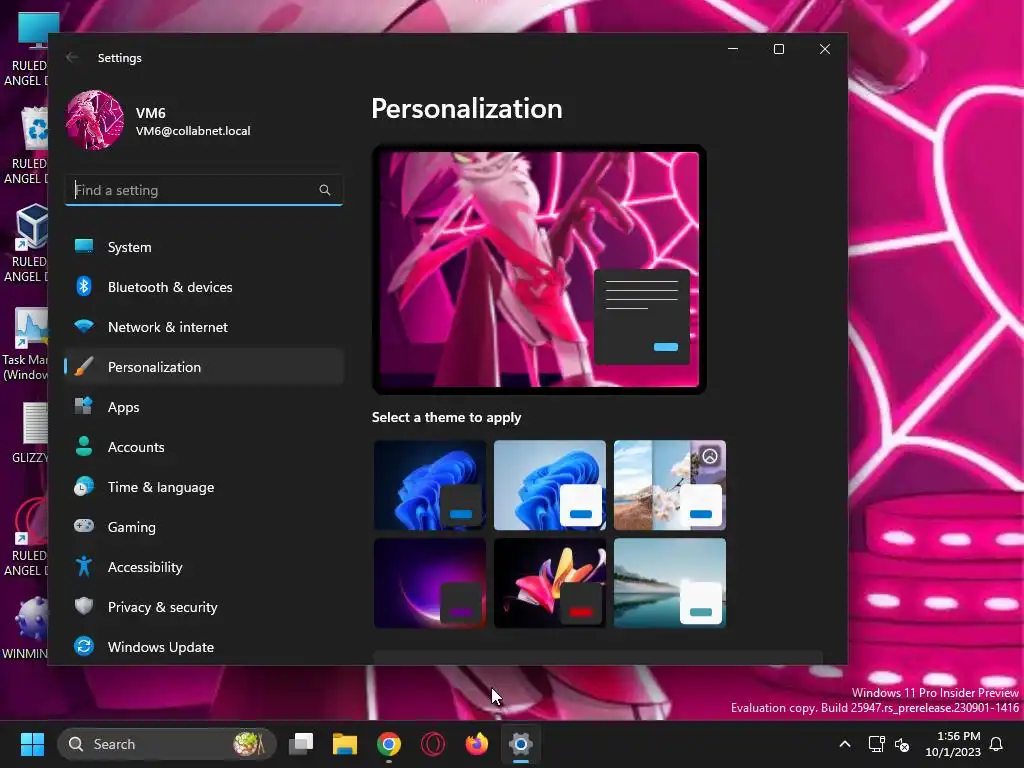Open the Recycle Bin desktop icon

click(34, 128)
